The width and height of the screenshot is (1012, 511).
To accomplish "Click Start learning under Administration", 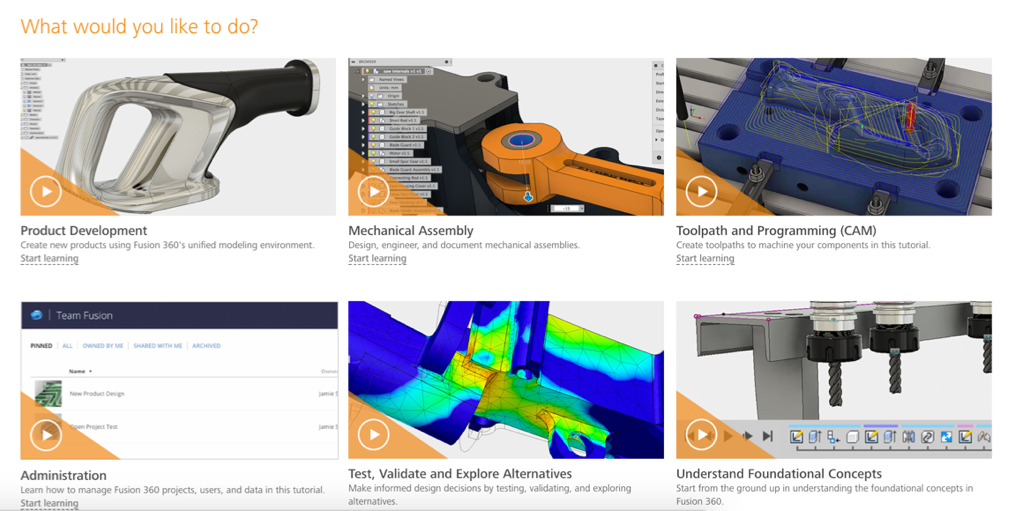I will 50,503.
